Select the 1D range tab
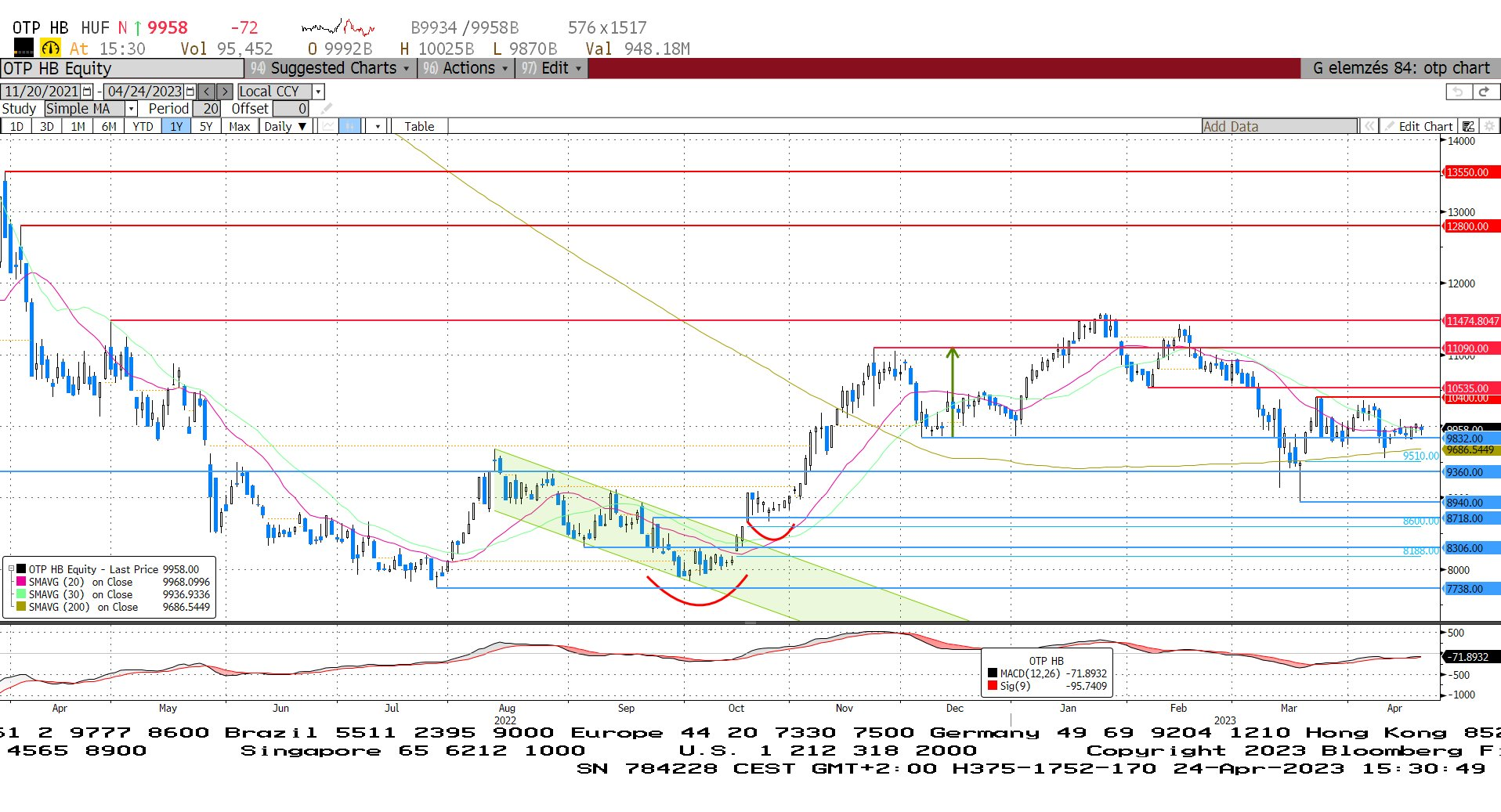The height and width of the screenshot is (812, 1501). (x=16, y=126)
